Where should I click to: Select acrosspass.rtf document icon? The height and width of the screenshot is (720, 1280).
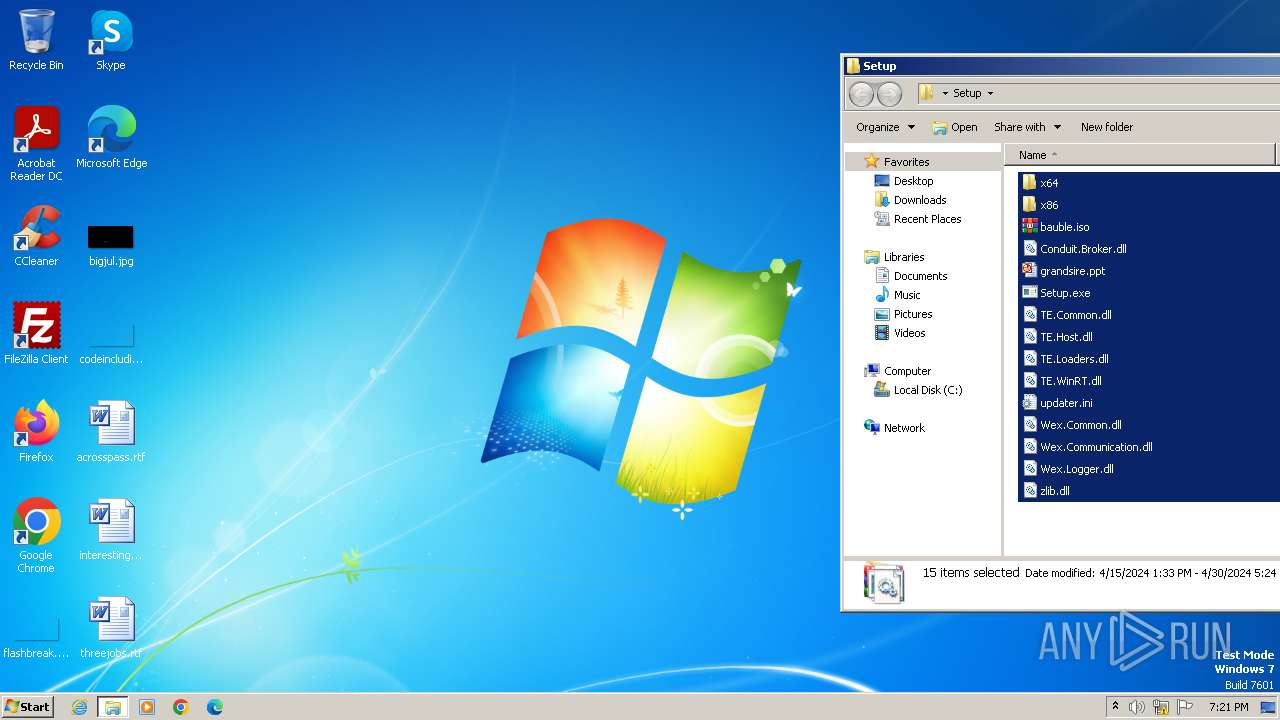111,431
